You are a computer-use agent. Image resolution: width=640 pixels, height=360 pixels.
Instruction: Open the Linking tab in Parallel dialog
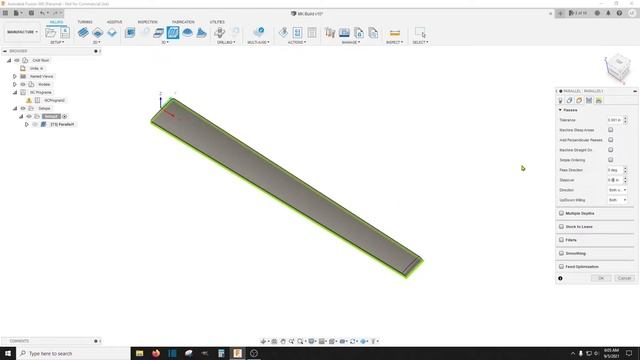coord(599,100)
